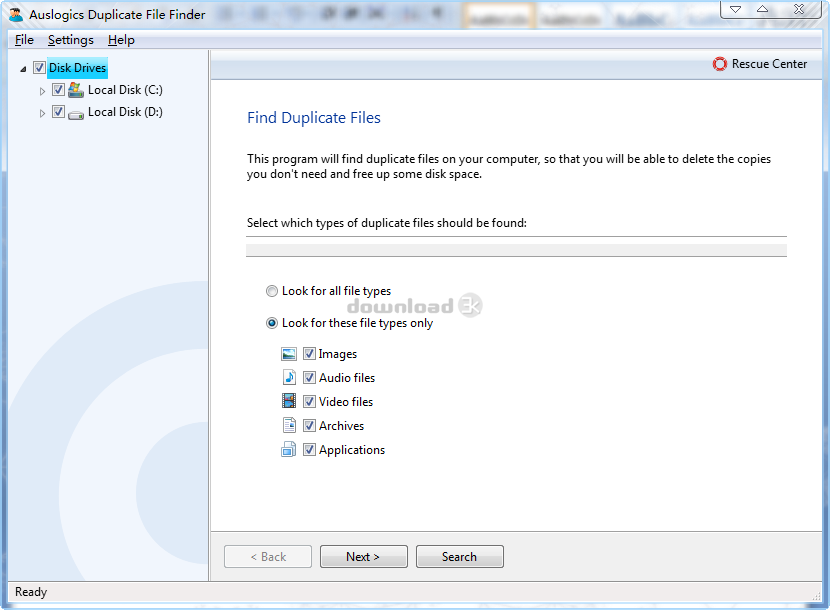Uncheck the Video files checkbox
Viewport: 830px width, 610px height.
tap(309, 401)
